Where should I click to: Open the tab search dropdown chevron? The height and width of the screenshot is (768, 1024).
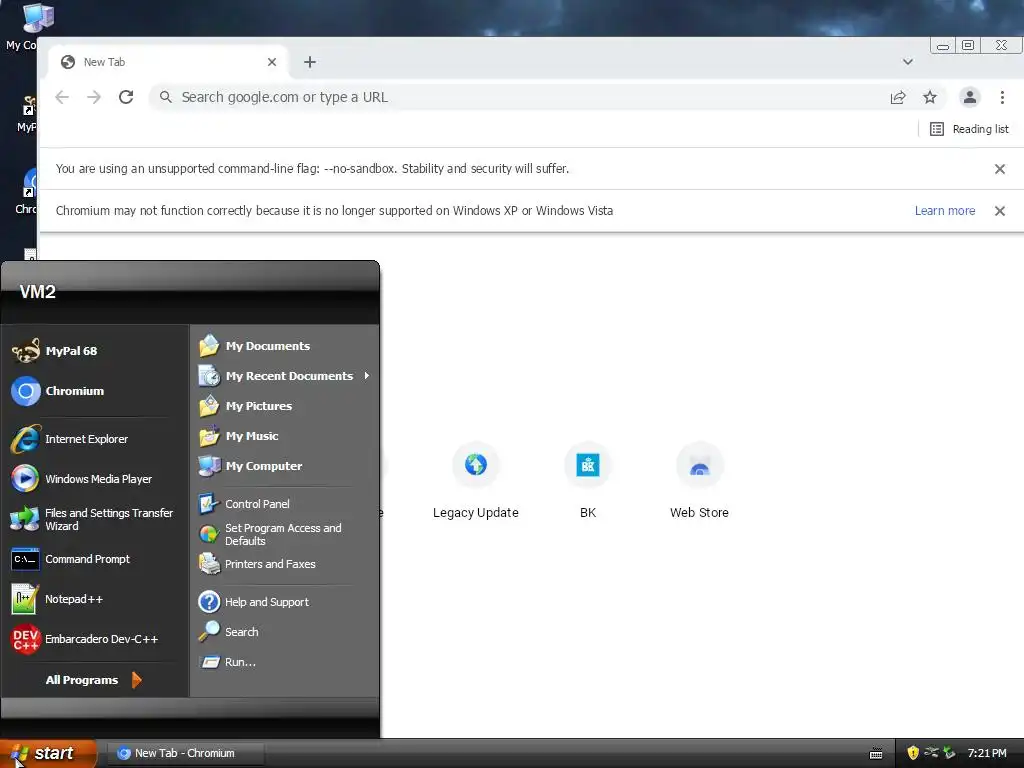[x=908, y=62]
